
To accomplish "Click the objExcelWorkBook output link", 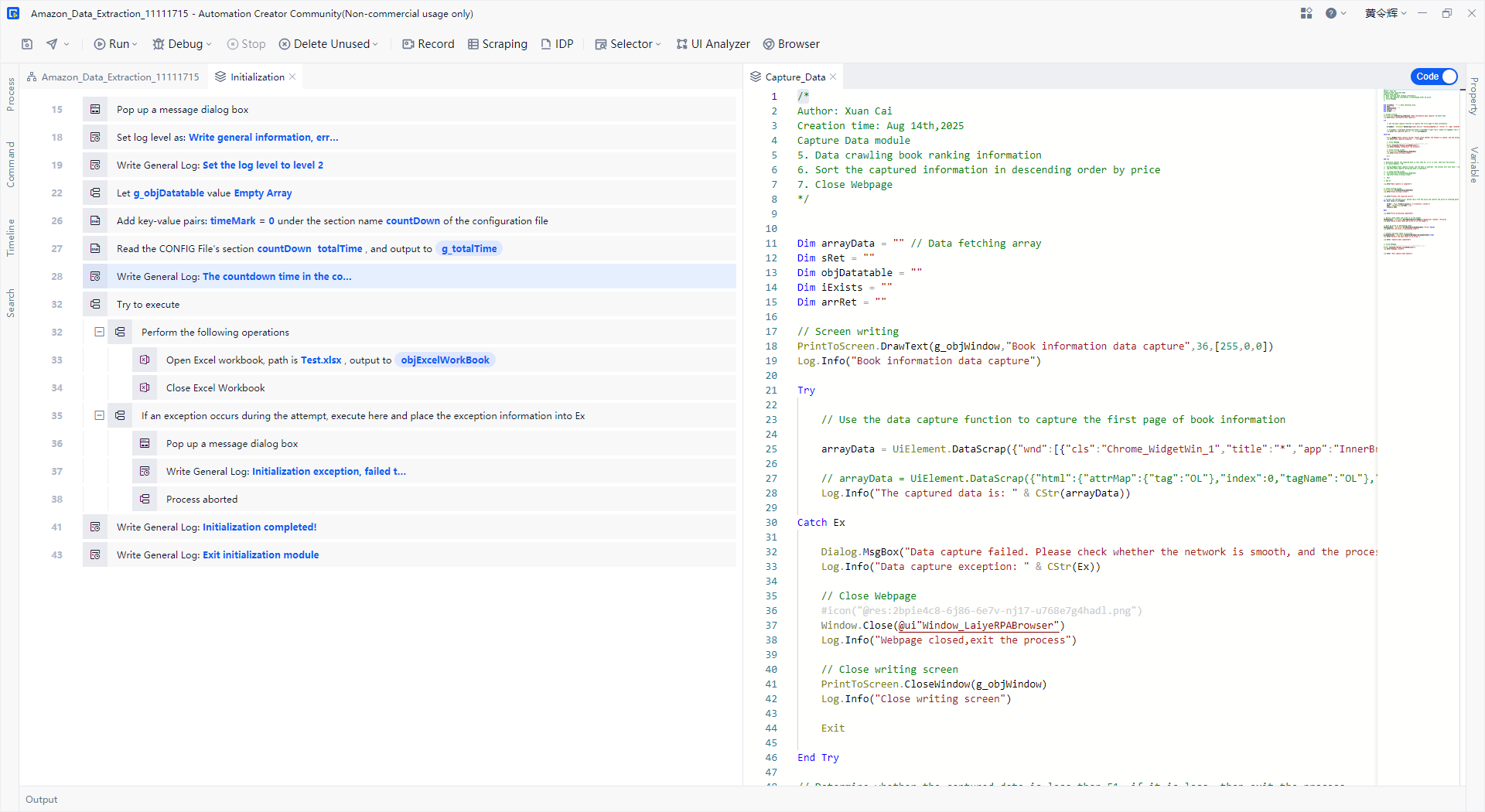I will (x=444, y=360).
